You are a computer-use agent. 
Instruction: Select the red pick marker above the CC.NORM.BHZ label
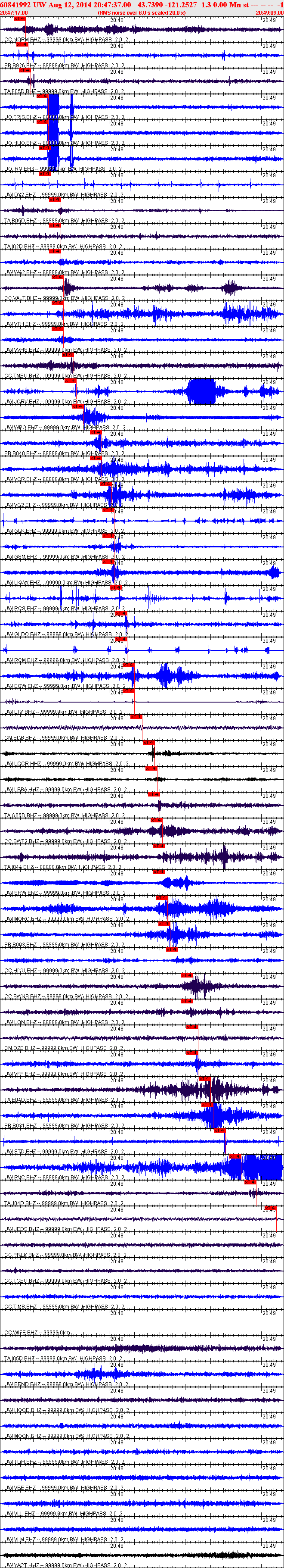pos(19,19)
